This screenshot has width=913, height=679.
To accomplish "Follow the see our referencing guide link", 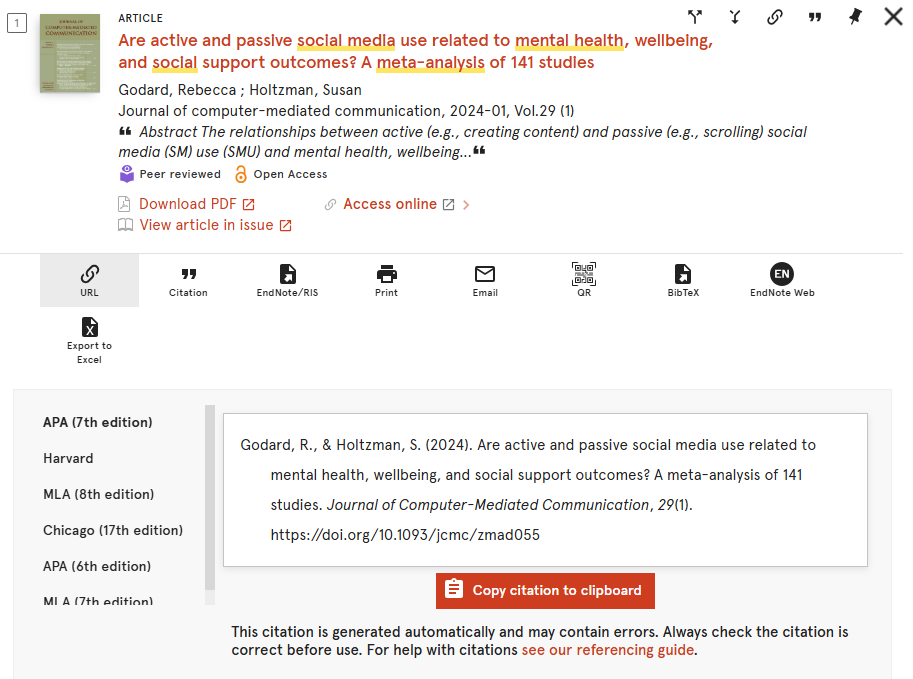I will click(608, 650).
